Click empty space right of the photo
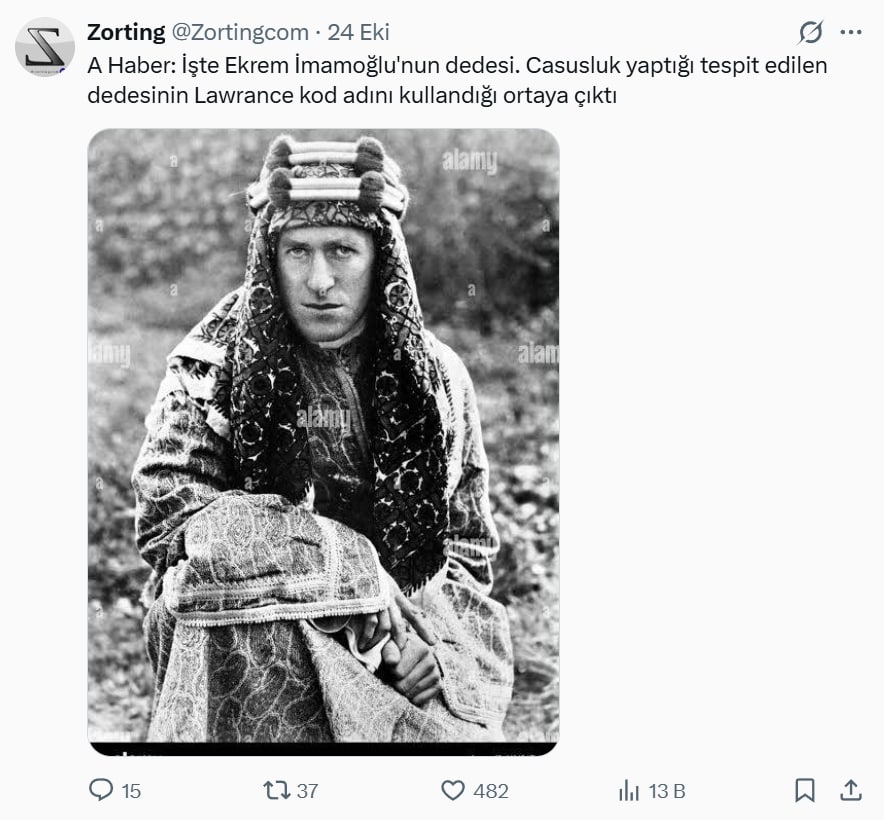884x820 pixels. (x=720, y=440)
